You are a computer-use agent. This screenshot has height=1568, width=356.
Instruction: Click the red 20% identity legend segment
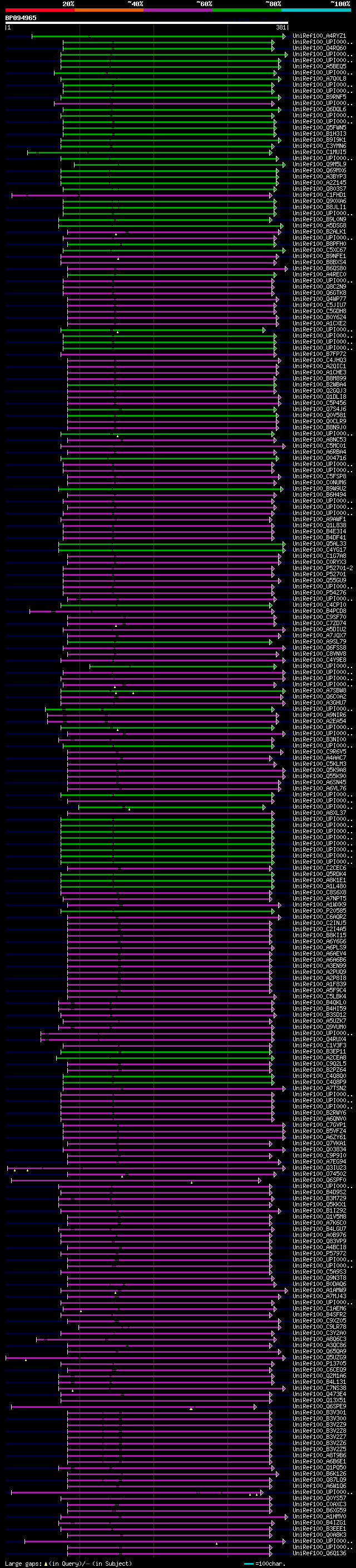[39, 10]
